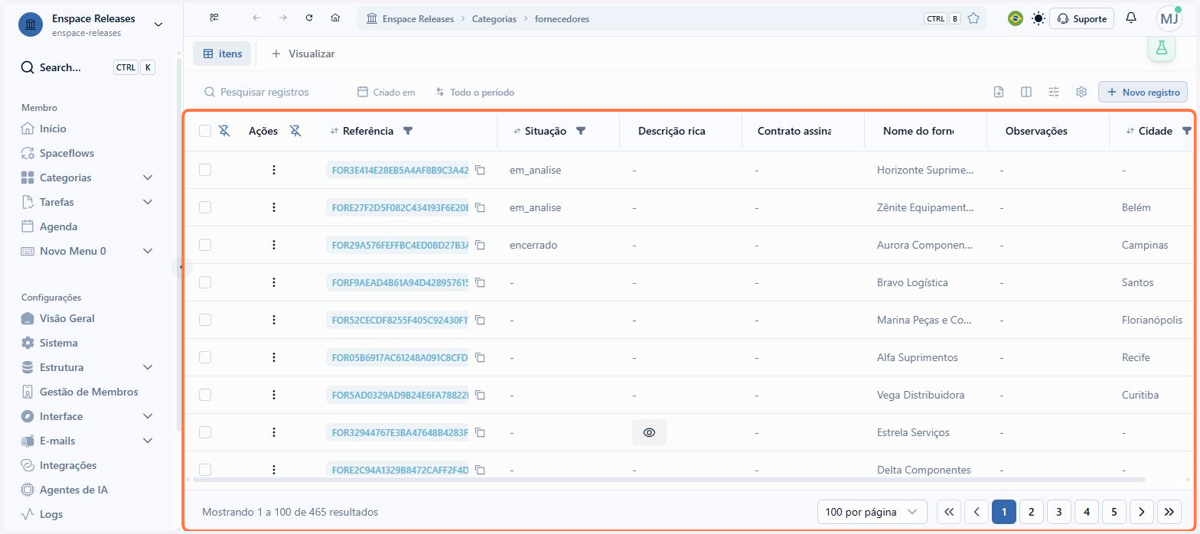Viewport: 1200px width, 534px height.
Task: Check the Vega Distribuidora row checkbox
Action: (205, 395)
